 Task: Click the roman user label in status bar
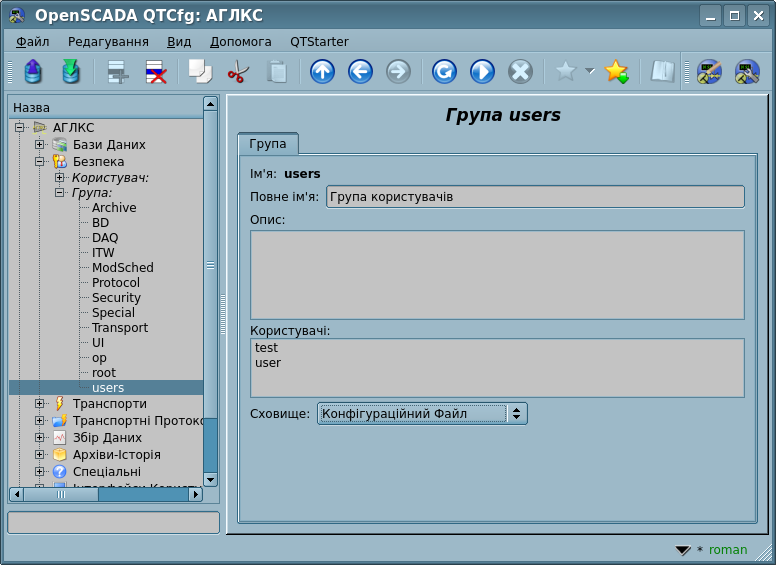(728, 550)
